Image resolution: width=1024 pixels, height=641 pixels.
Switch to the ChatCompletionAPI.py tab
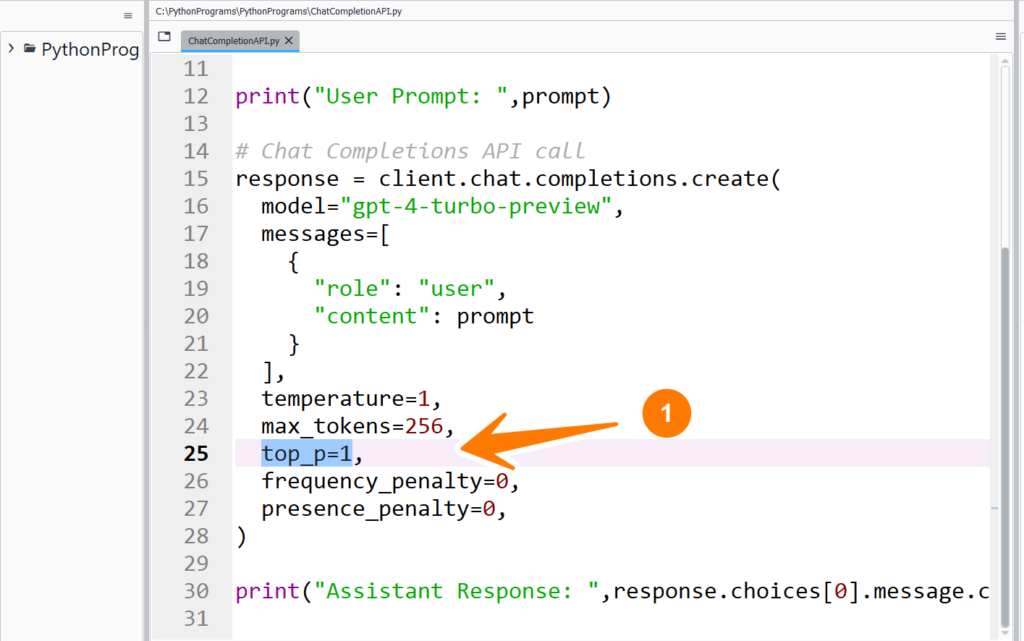tap(233, 41)
